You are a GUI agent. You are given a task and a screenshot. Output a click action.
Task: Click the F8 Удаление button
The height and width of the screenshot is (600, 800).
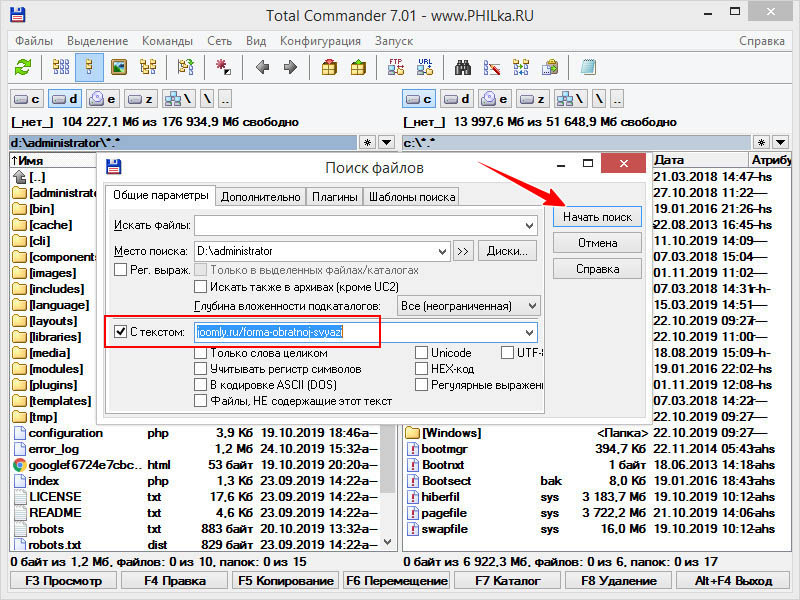click(619, 581)
